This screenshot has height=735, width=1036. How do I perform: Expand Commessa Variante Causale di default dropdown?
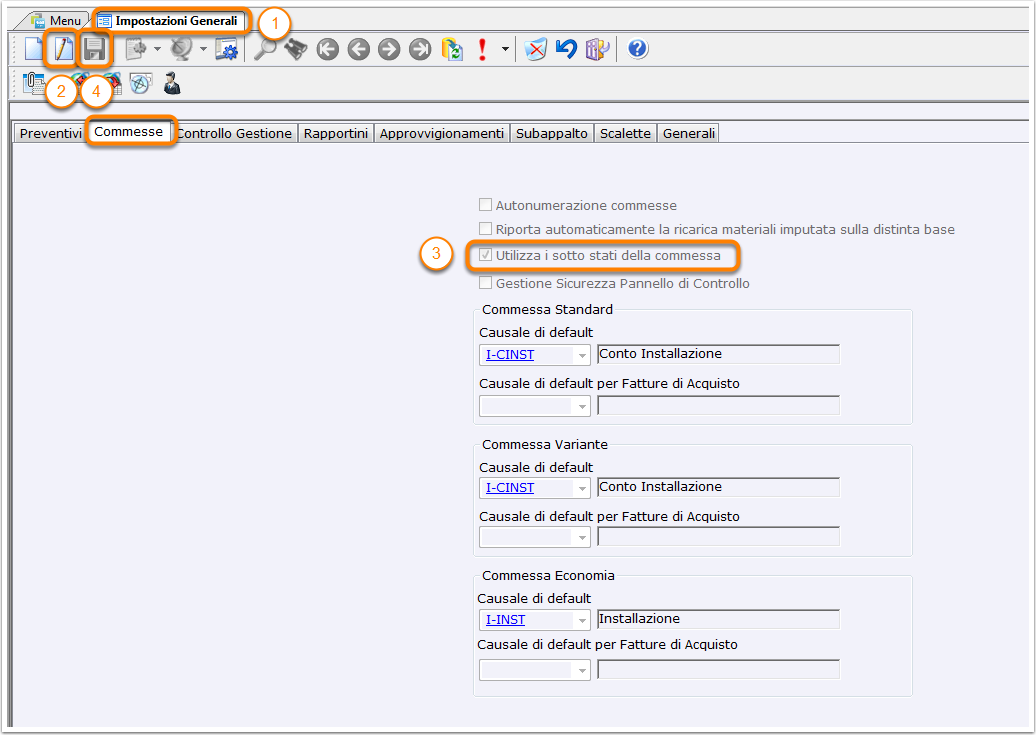pos(581,488)
